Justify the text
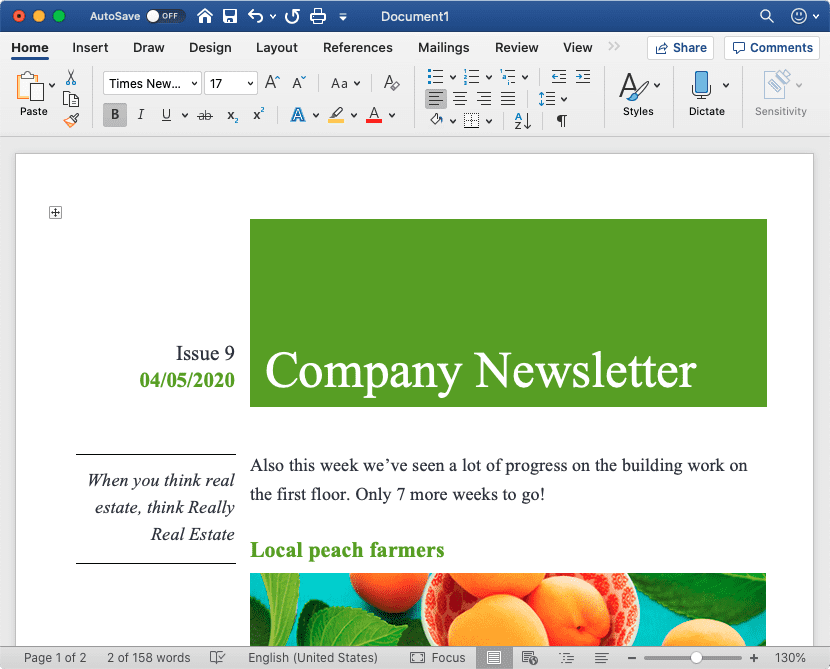The image size is (830, 669). coord(508,98)
